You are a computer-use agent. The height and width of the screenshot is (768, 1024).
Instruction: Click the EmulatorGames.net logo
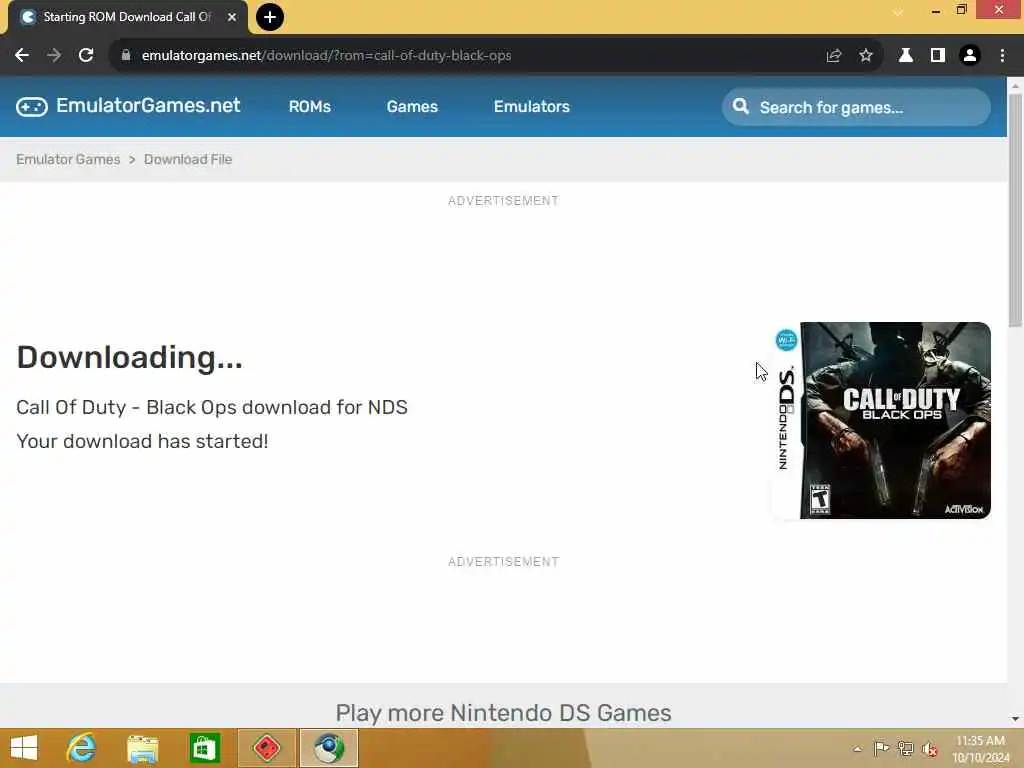coord(128,106)
